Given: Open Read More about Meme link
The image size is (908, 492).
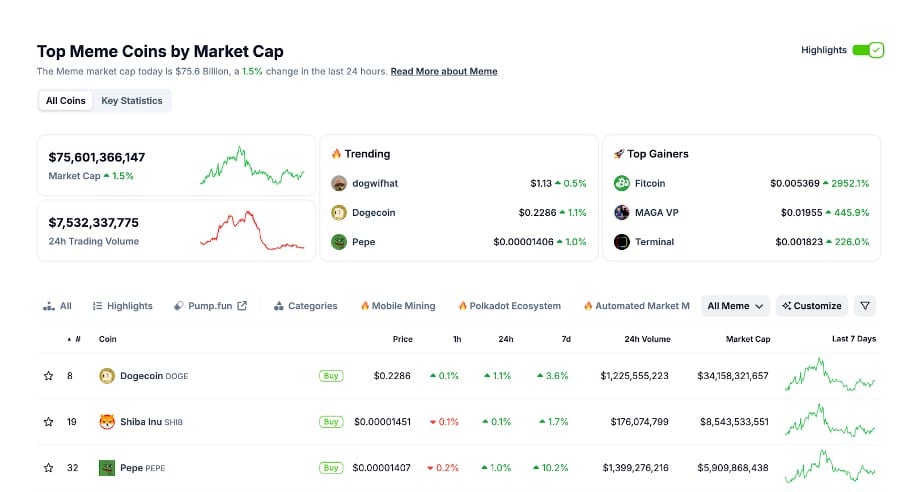Looking at the screenshot, I should tap(444, 71).
